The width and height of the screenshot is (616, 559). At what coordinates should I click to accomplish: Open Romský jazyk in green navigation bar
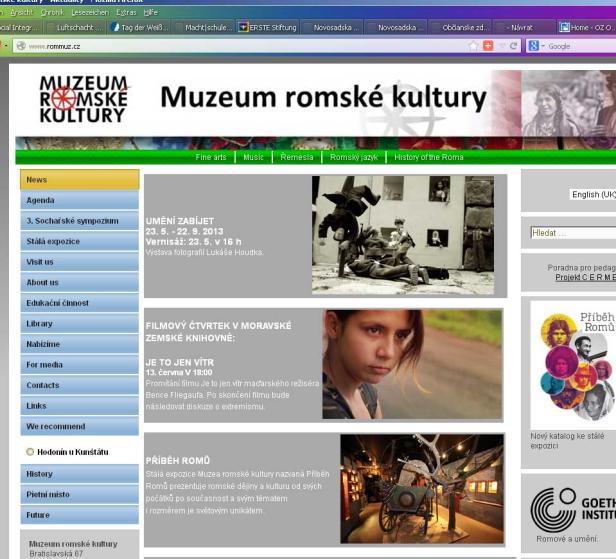(x=354, y=157)
